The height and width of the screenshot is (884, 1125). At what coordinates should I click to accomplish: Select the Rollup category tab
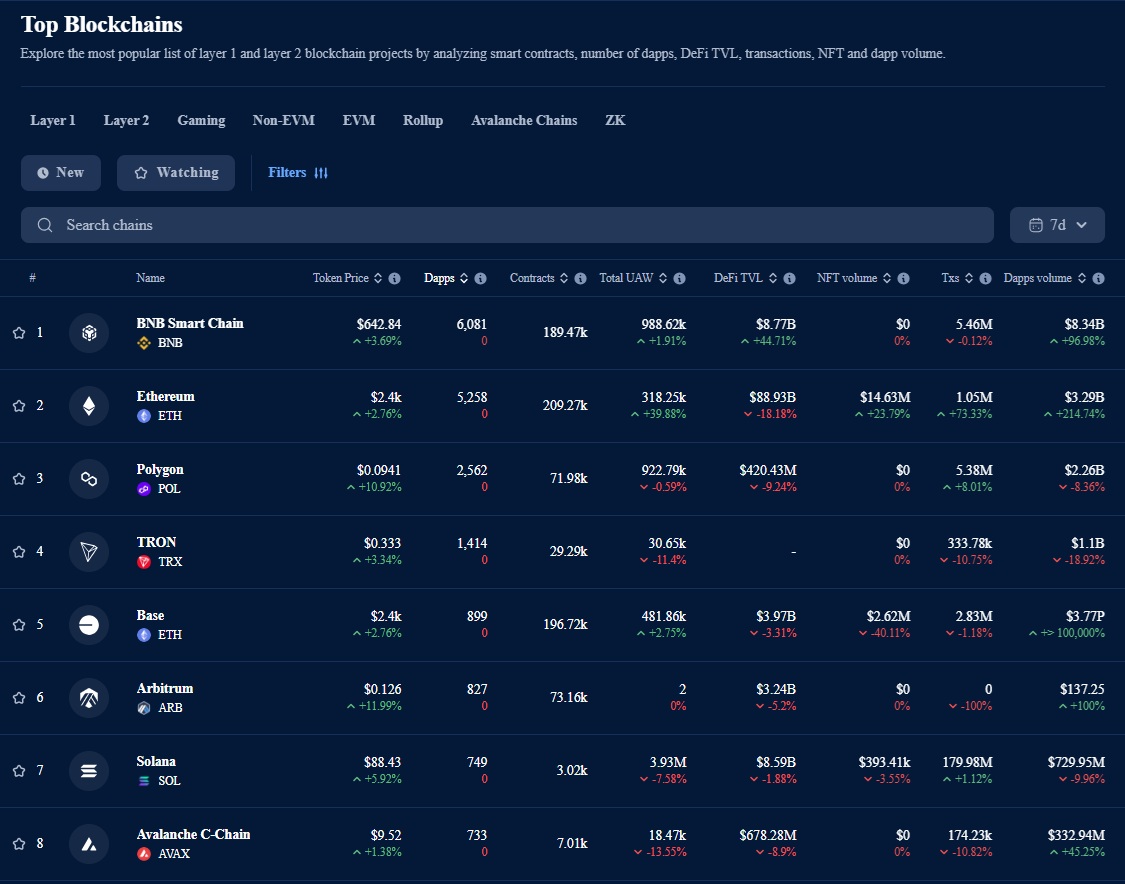pos(423,121)
